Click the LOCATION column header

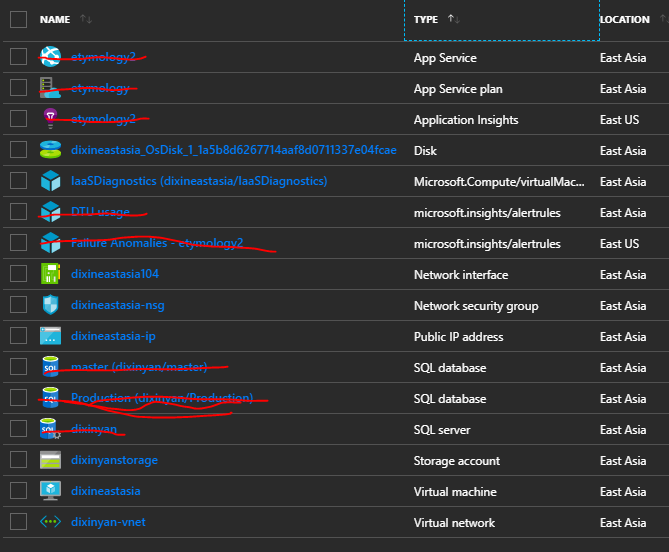click(x=625, y=20)
